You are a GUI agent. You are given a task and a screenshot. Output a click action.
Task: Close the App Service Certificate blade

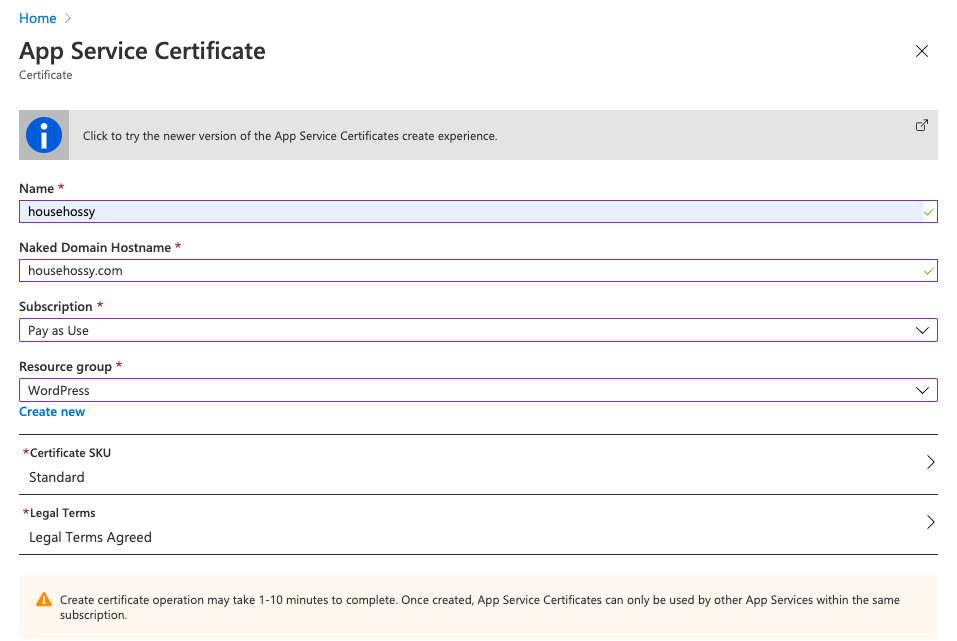922,51
